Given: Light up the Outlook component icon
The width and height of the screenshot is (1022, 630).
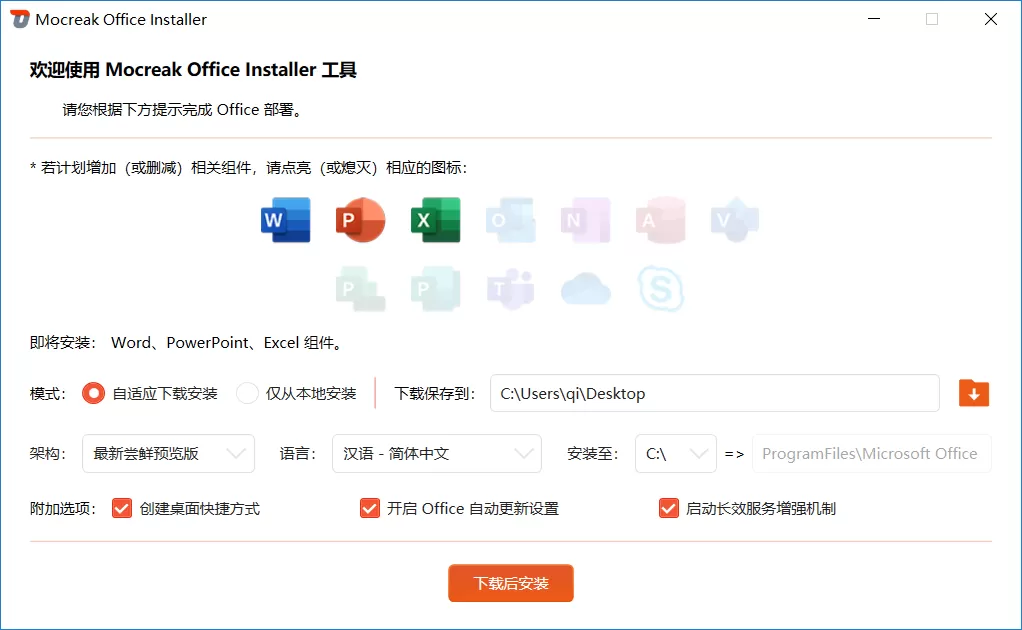Looking at the screenshot, I should 510,220.
